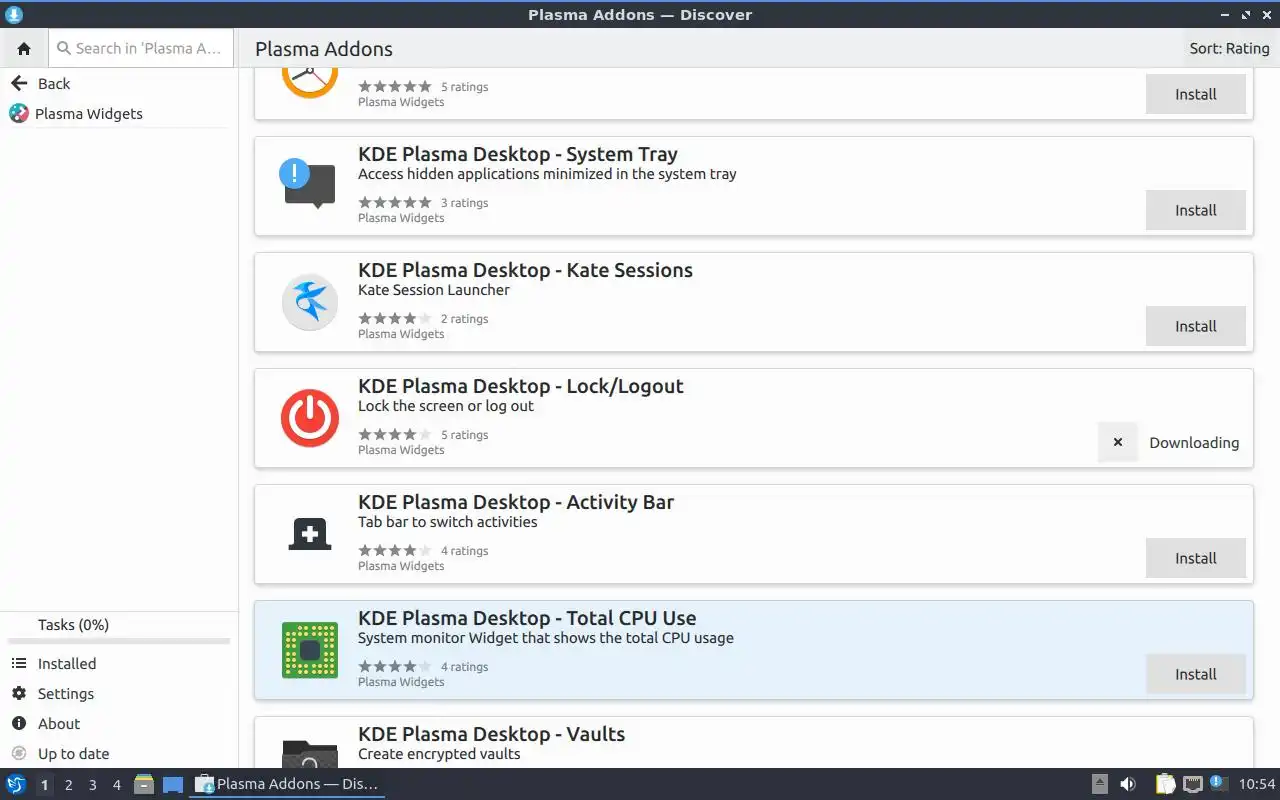
Task: Click the Up to date status icon
Action: [x=19, y=754]
